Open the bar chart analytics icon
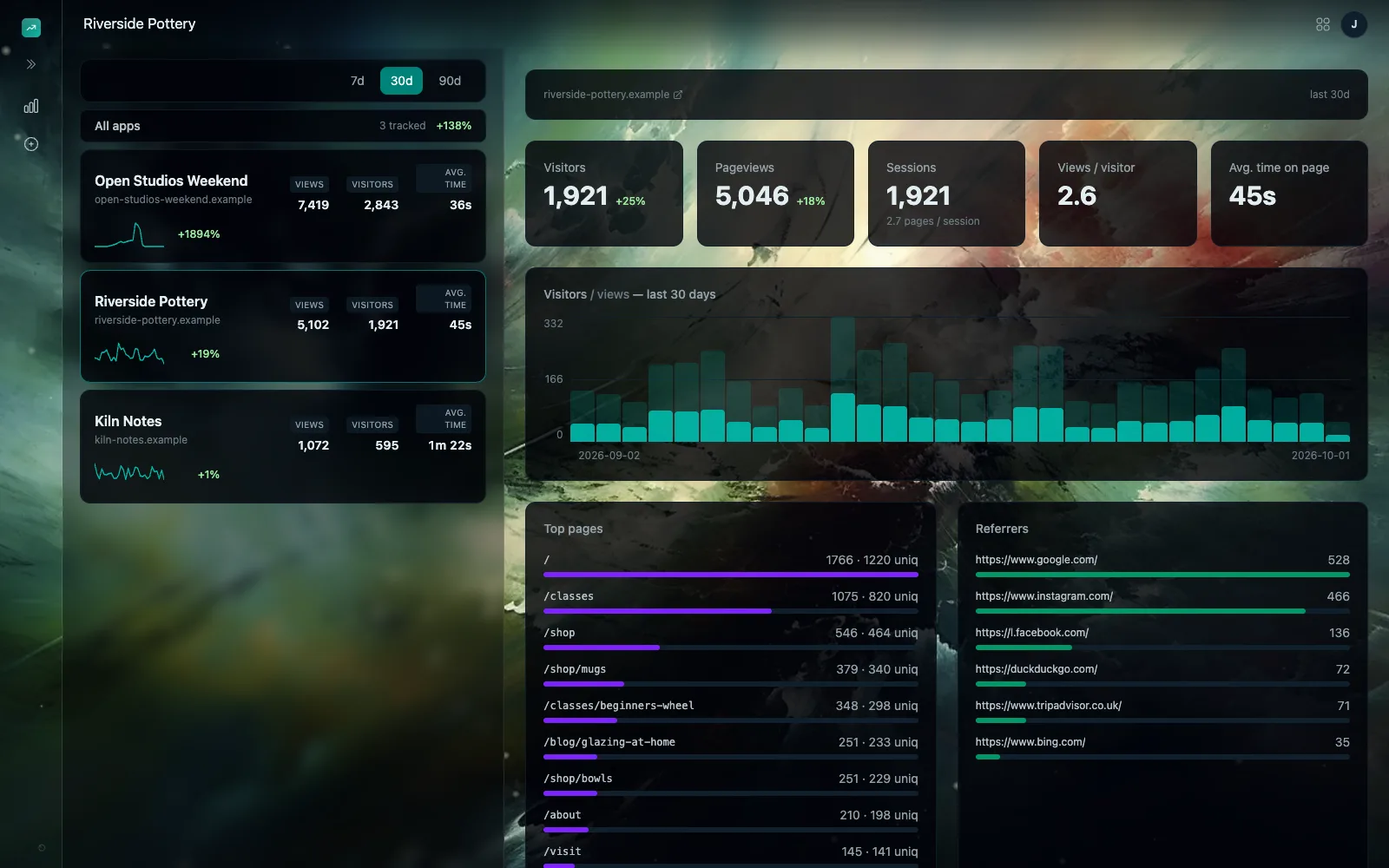The width and height of the screenshot is (1389, 868). (31, 106)
